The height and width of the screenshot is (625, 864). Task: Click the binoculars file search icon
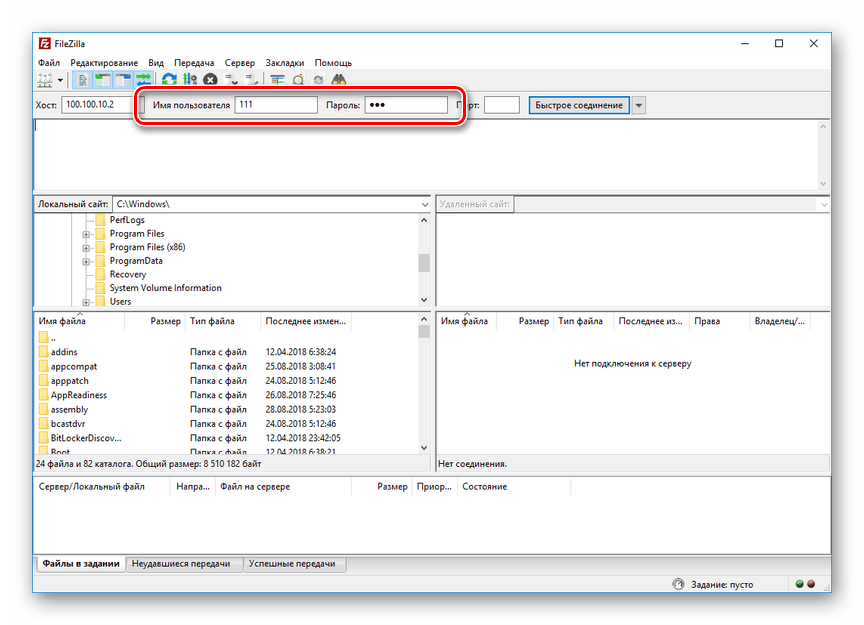pyautogui.click(x=339, y=79)
